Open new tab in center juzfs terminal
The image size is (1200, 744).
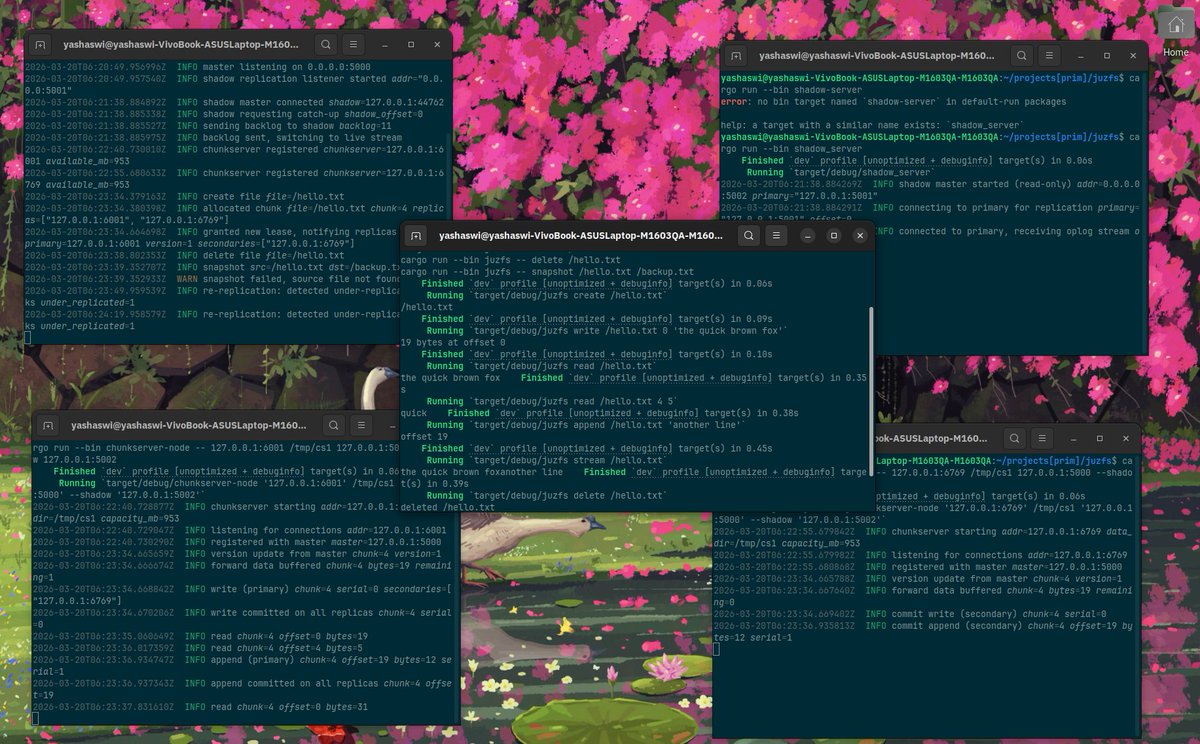416,235
